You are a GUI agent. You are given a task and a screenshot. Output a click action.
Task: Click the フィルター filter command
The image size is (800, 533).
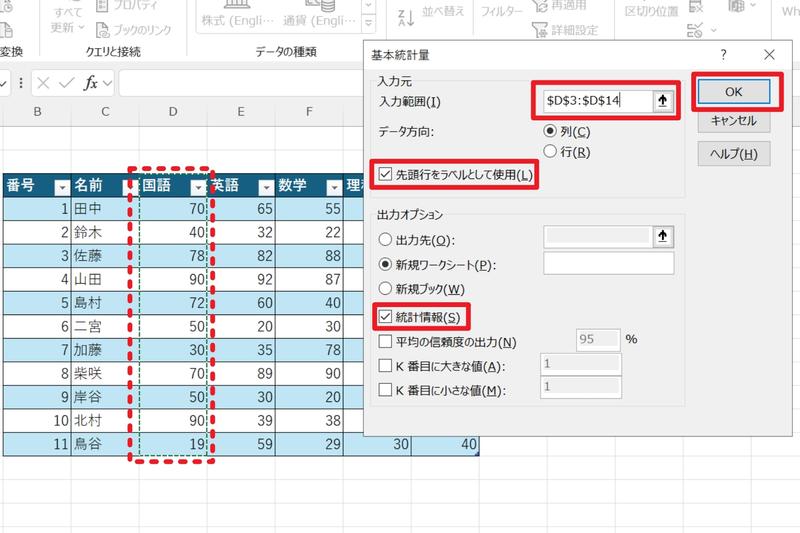tap(502, 11)
